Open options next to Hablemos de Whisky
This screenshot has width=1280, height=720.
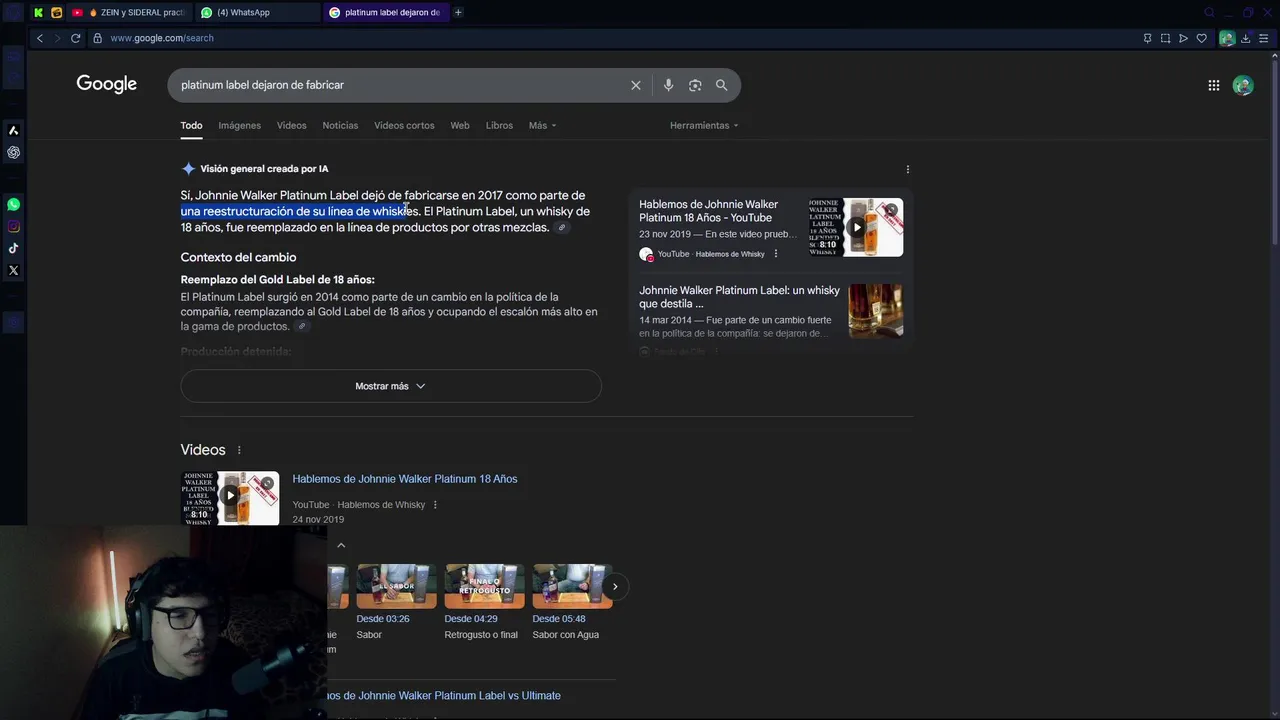(435, 505)
